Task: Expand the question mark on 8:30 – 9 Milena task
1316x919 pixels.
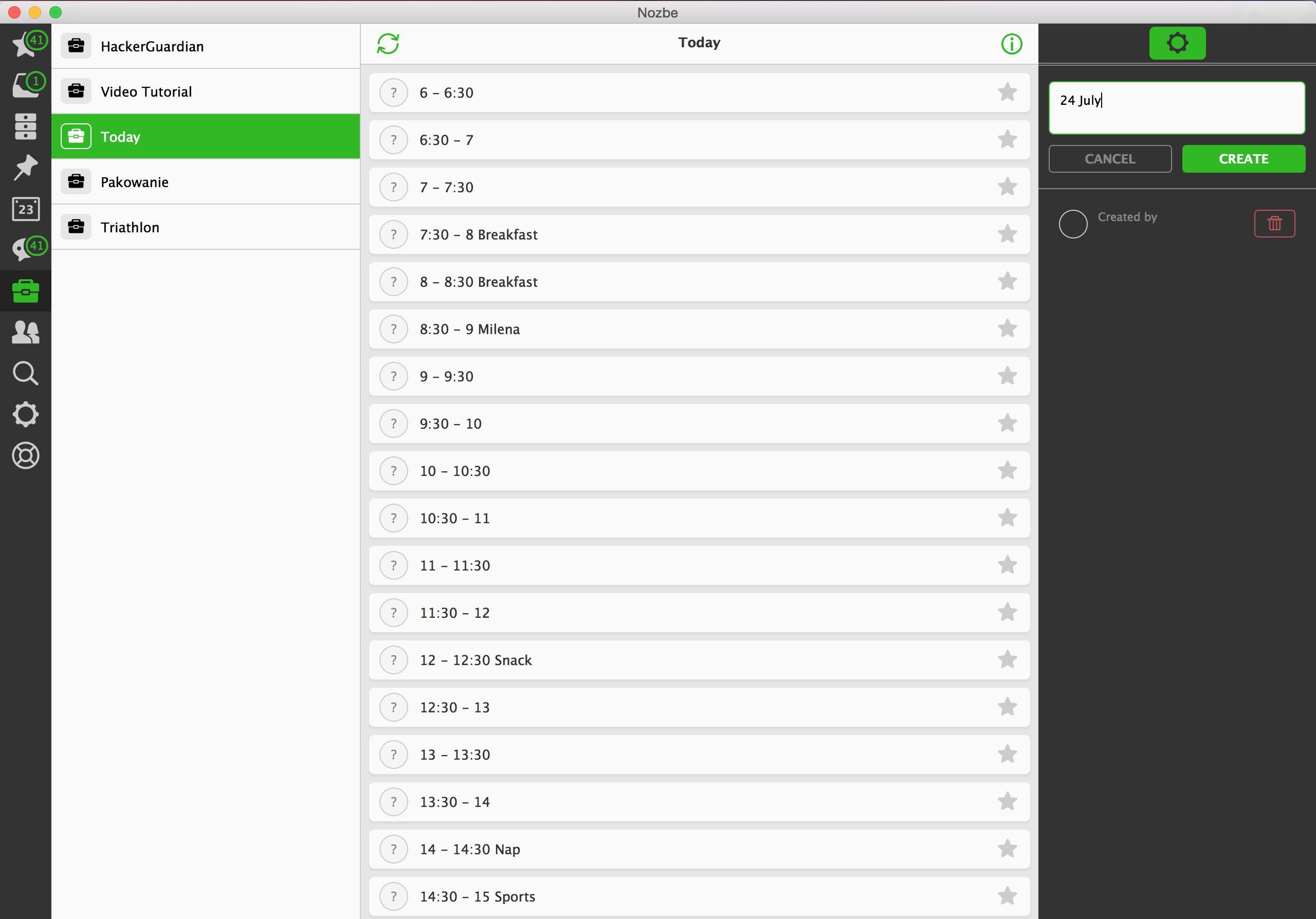Action: tap(396, 329)
